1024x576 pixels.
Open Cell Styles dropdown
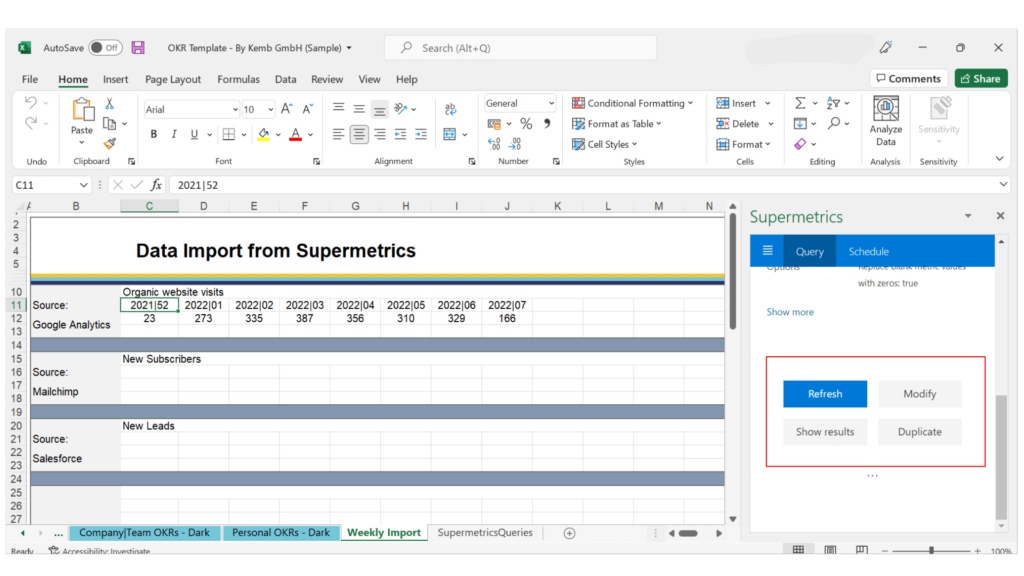tap(605, 144)
